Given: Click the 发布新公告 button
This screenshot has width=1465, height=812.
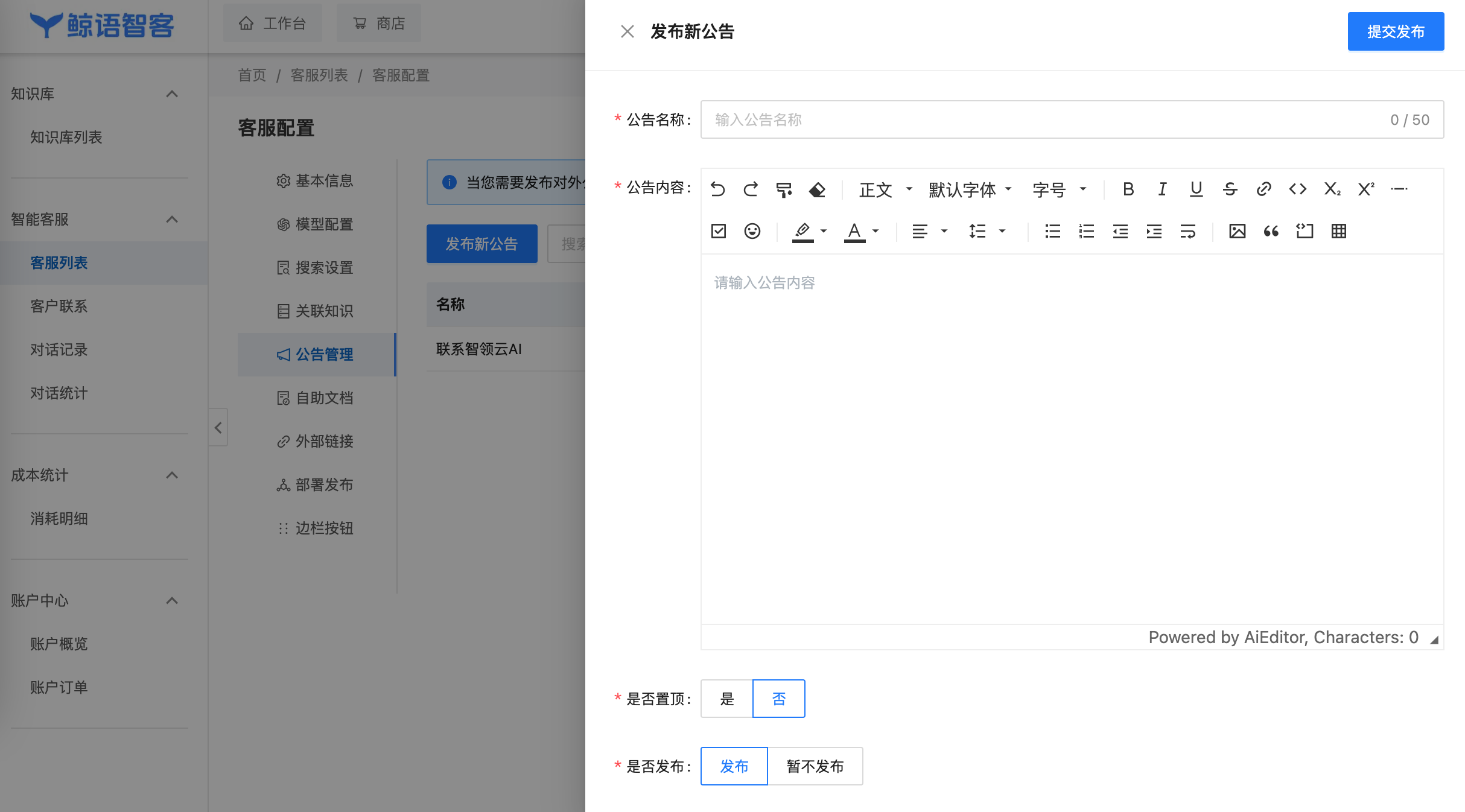Looking at the screenshot, I should (x=481, y=244).
